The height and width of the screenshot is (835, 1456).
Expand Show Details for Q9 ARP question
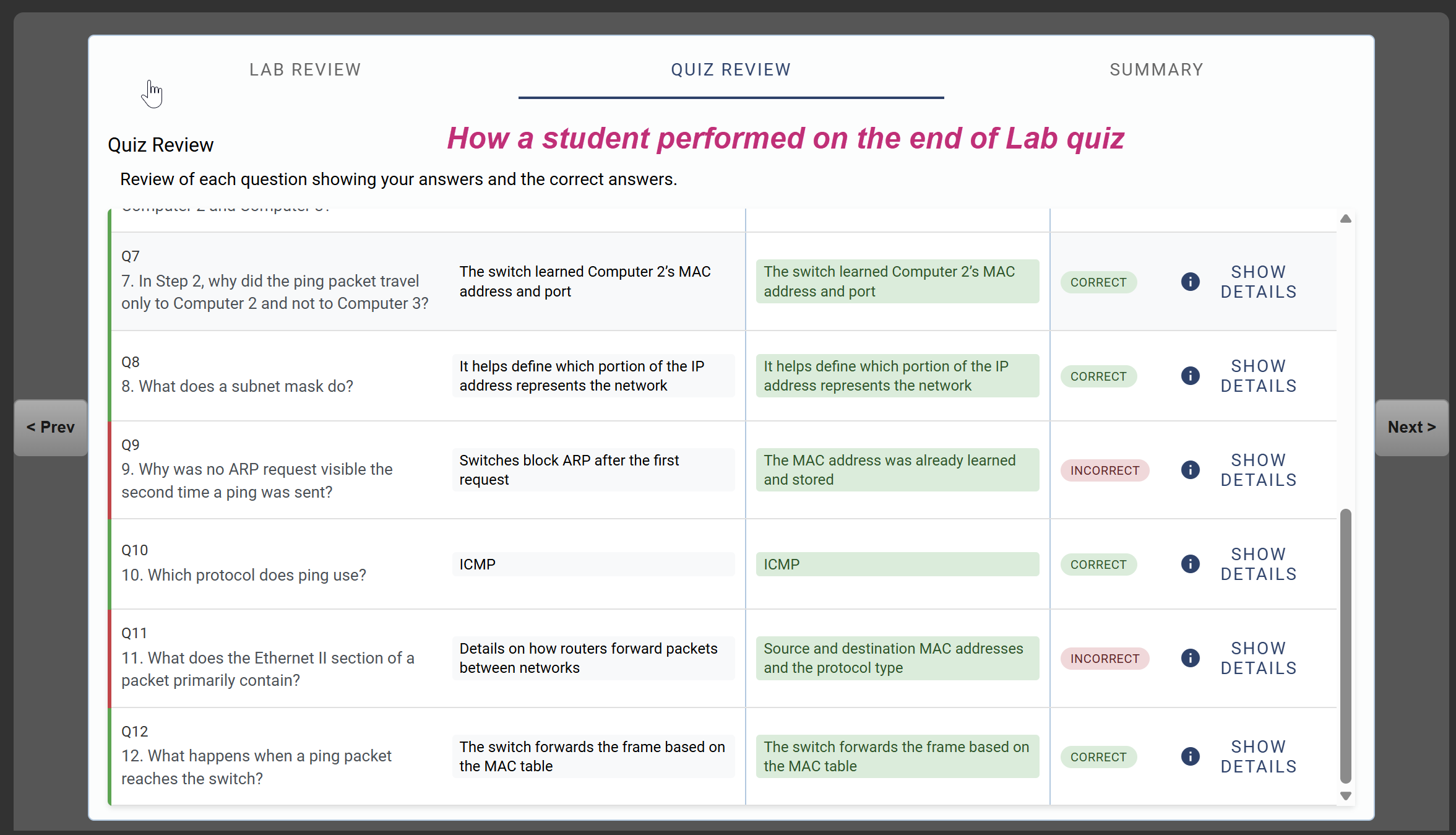pyautogui.click(x=1258, y=470)
